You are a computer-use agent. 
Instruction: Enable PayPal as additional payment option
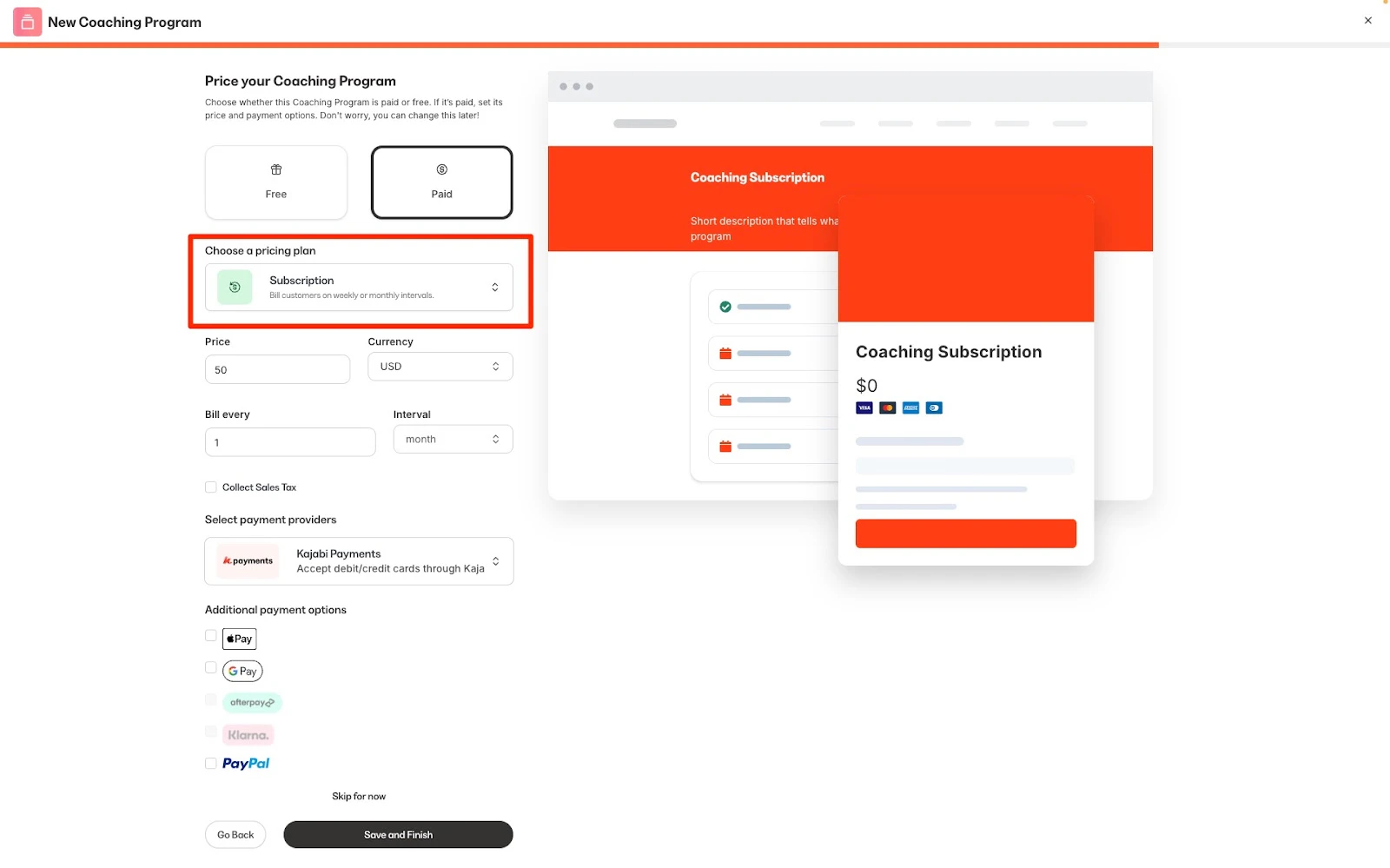(x=210, y=763)
